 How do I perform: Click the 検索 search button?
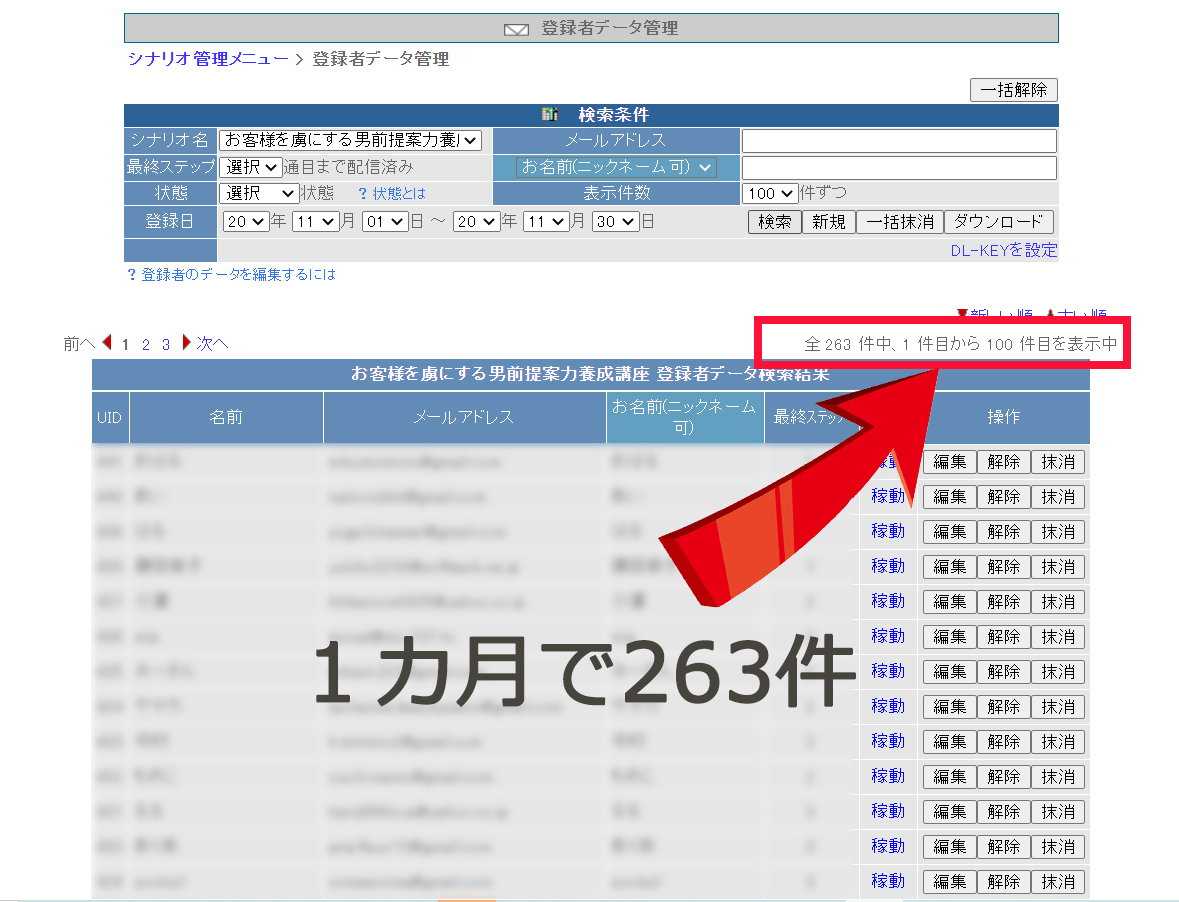(x=774, y=222)
